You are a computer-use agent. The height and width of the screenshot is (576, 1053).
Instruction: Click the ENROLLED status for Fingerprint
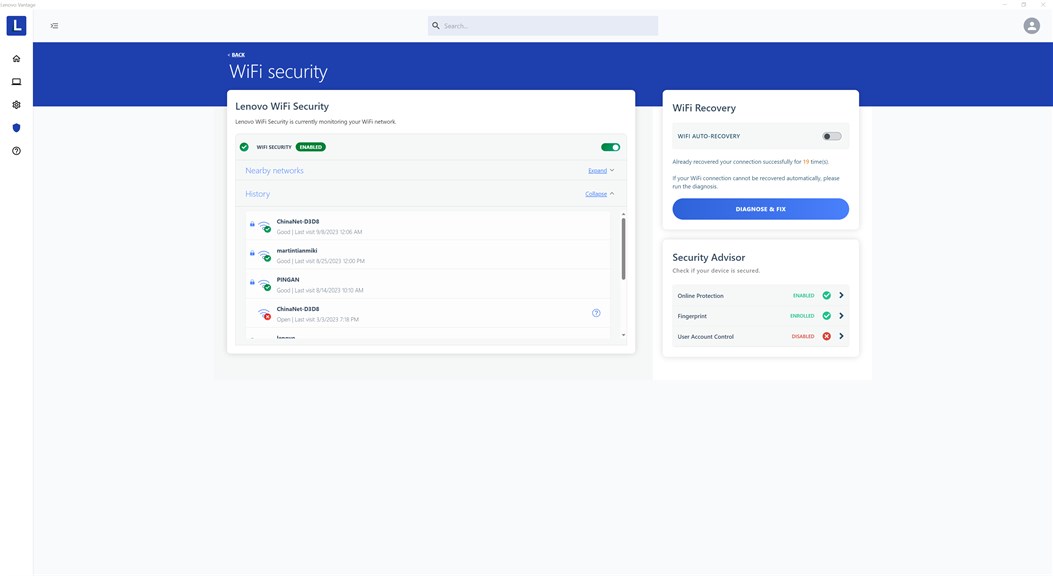[x=802, y=316]
